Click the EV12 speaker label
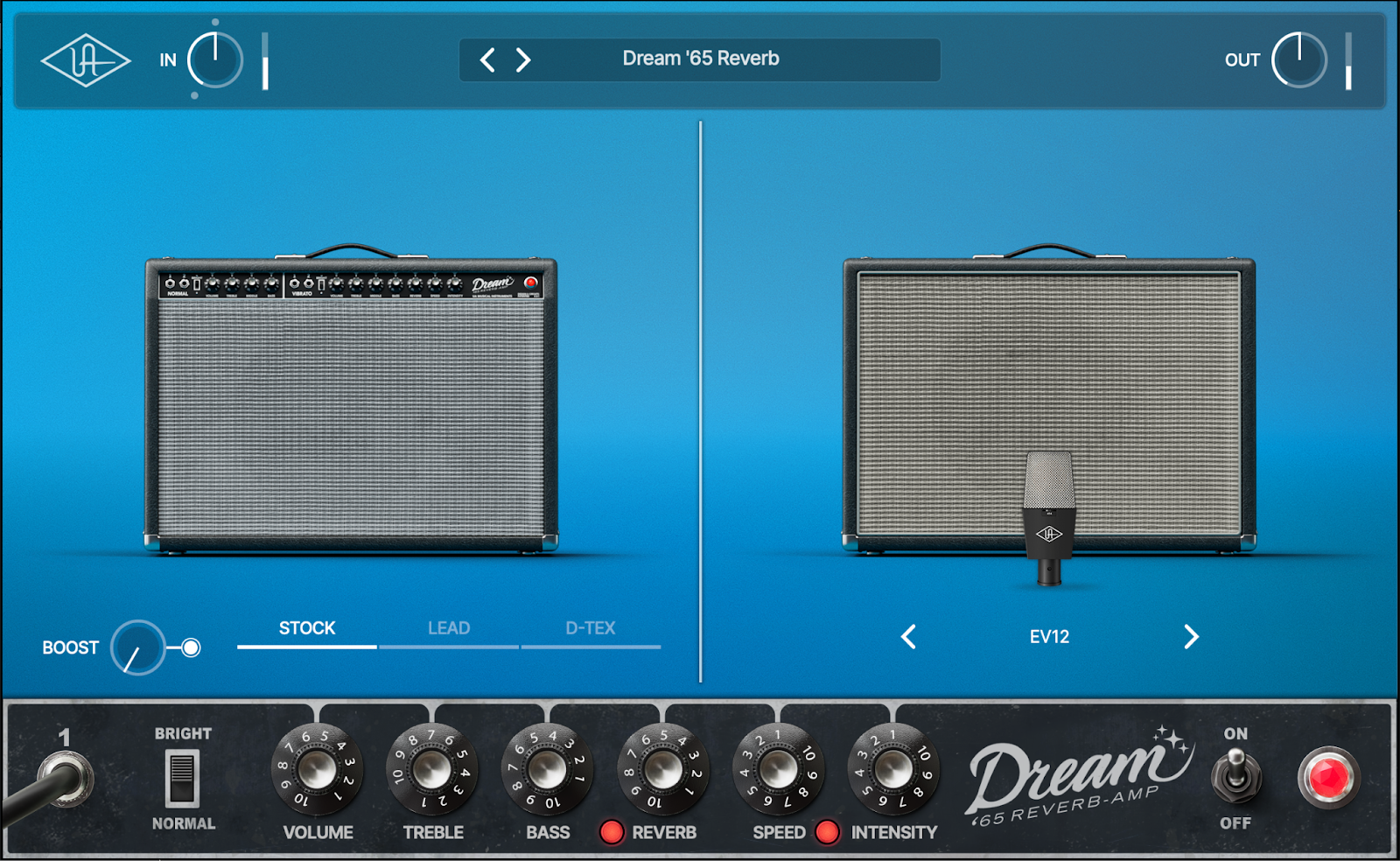This screenshot has height=861, width=1400. tap(1049, 637)
